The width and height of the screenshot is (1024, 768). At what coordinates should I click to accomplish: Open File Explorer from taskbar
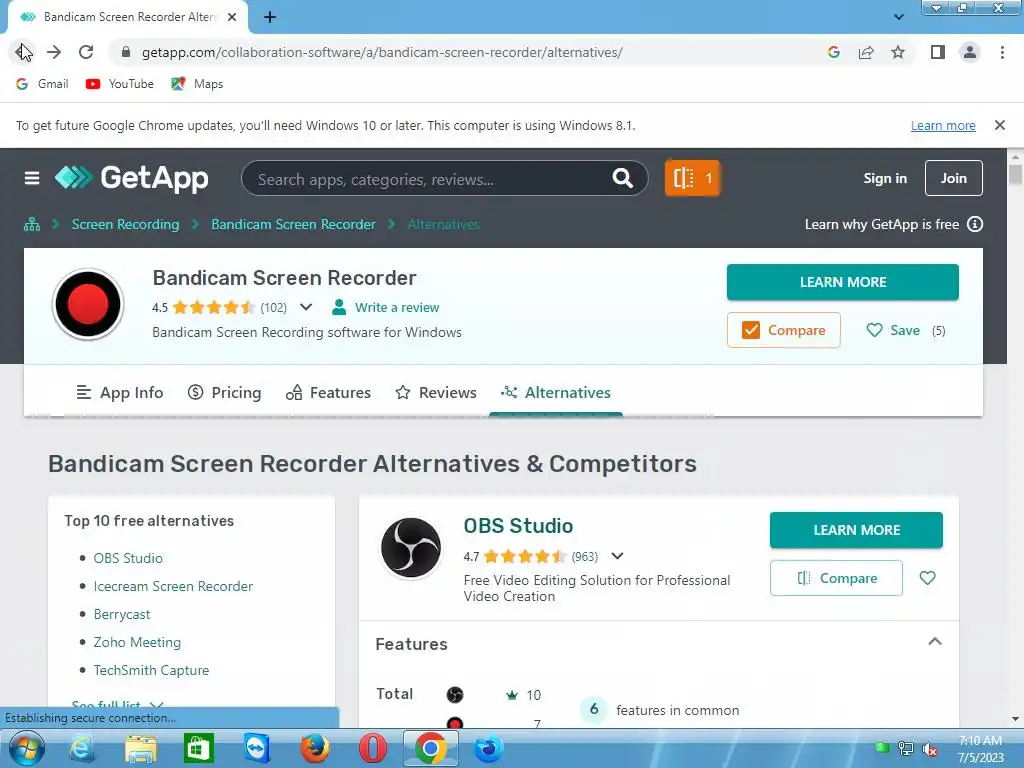coord(141,748)
